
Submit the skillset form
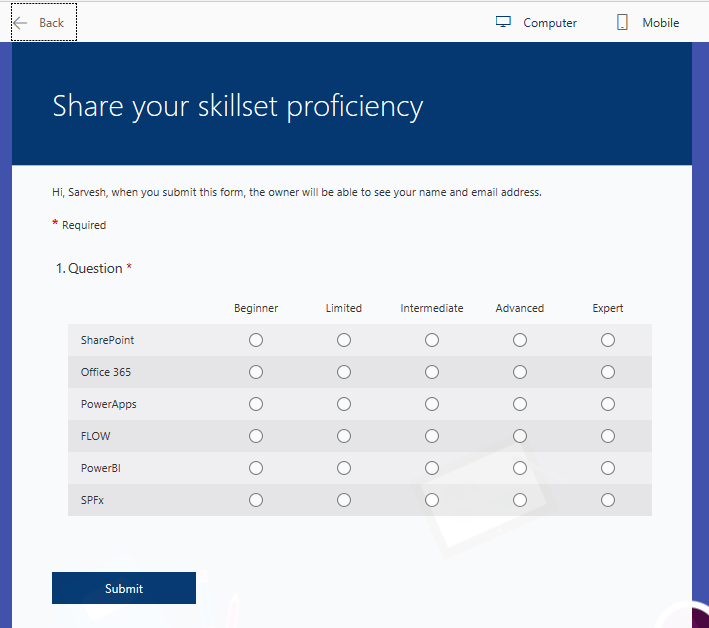pyautogui.click(x=124, y=588)
